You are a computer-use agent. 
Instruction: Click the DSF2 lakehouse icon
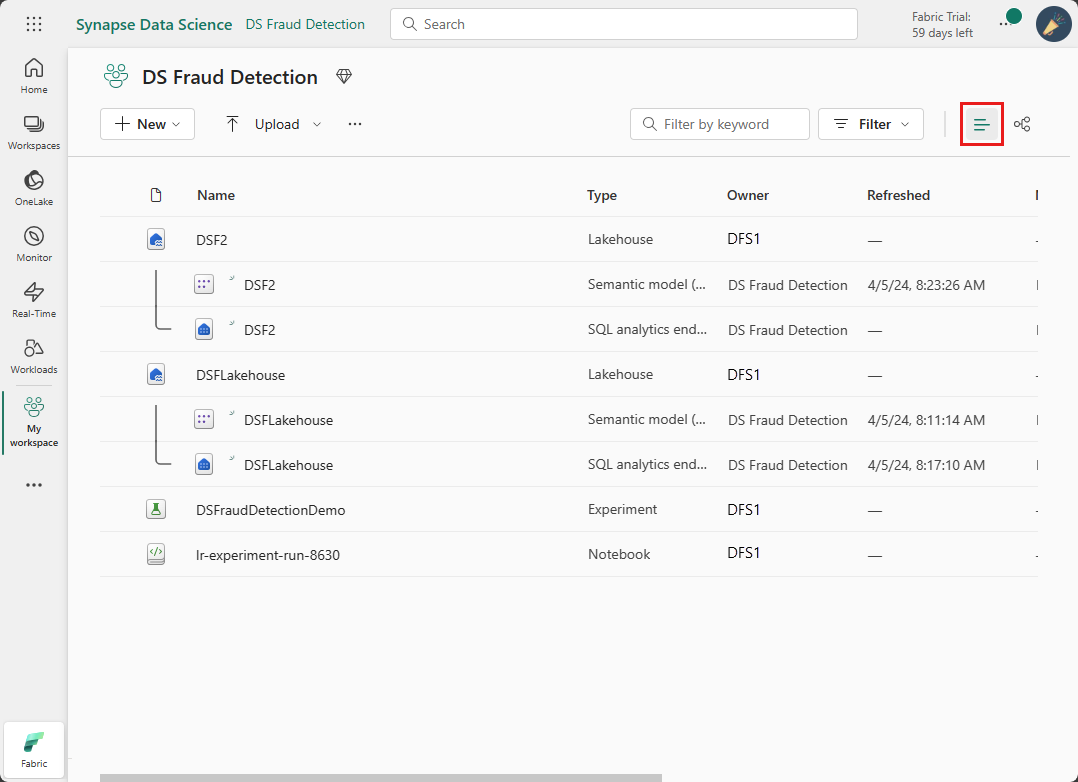pyautogui.click(x=156, y=239)
